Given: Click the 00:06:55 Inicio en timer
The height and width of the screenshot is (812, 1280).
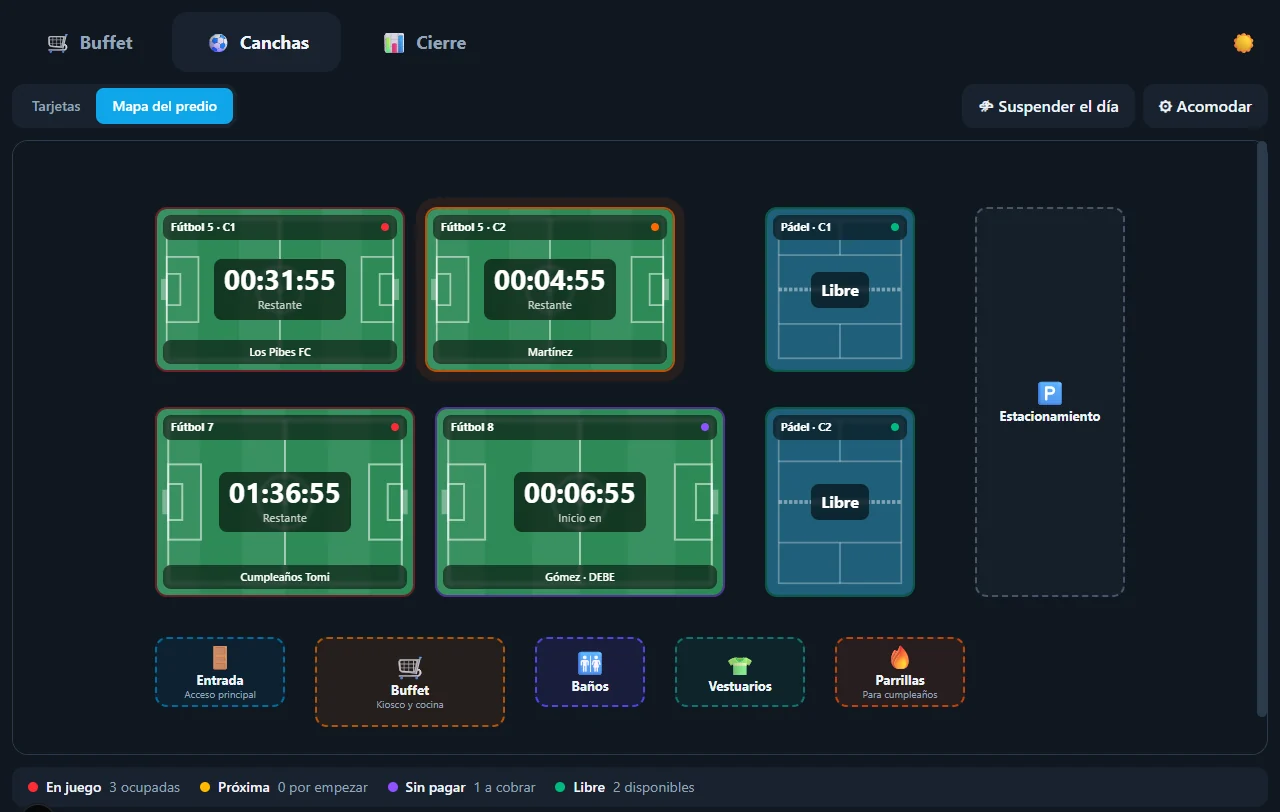Looking at the screenshot, I should click(x=580, y=502).
